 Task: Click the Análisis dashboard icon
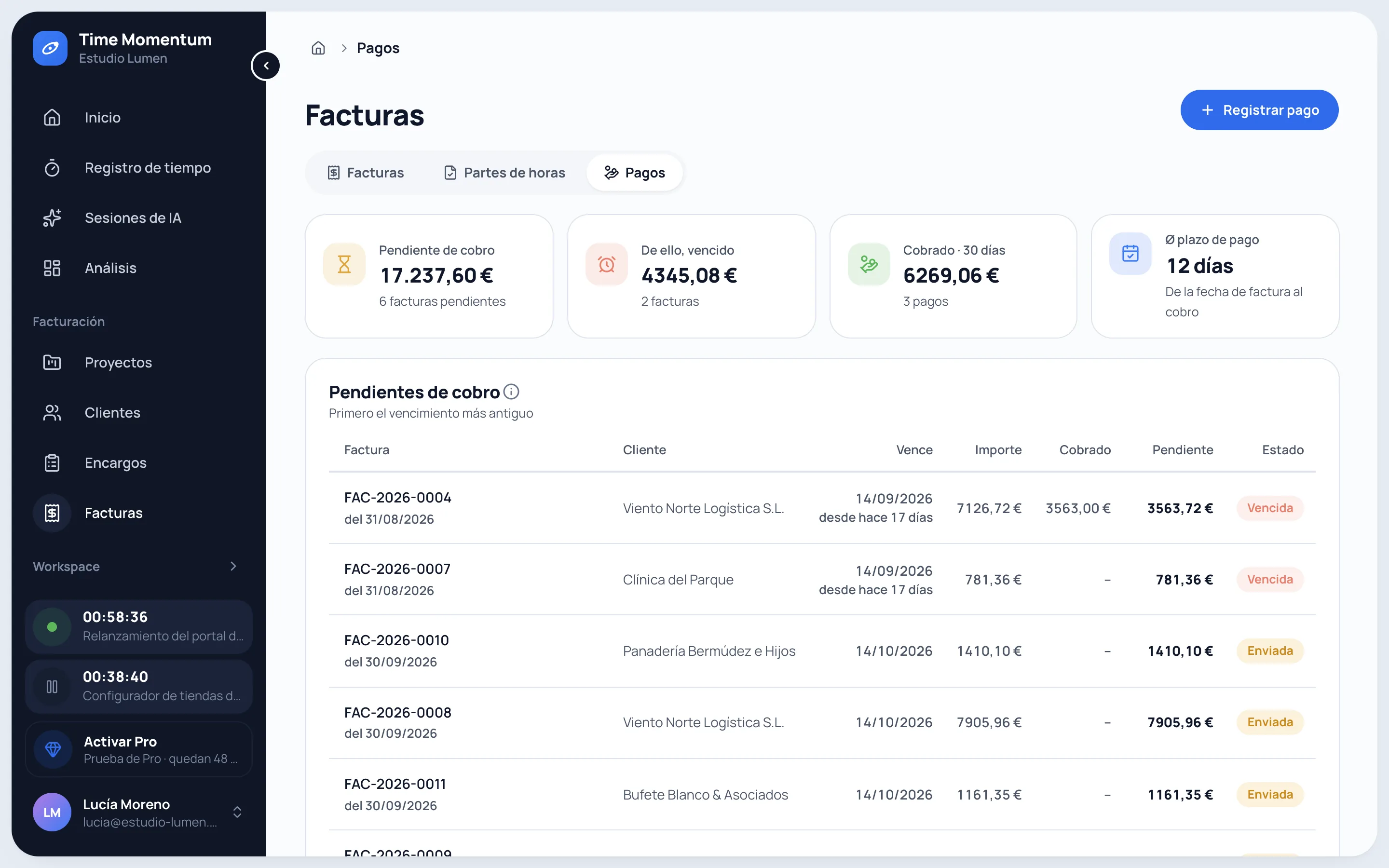coord(52,268)
